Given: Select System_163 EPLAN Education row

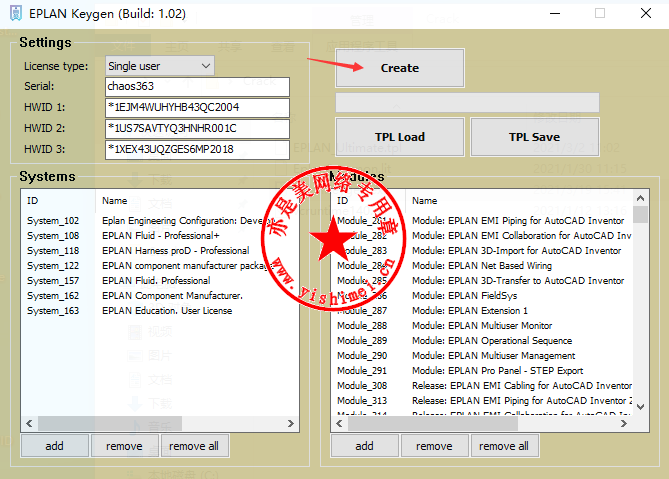Looking at the screenshot, I should click(160, 311).
